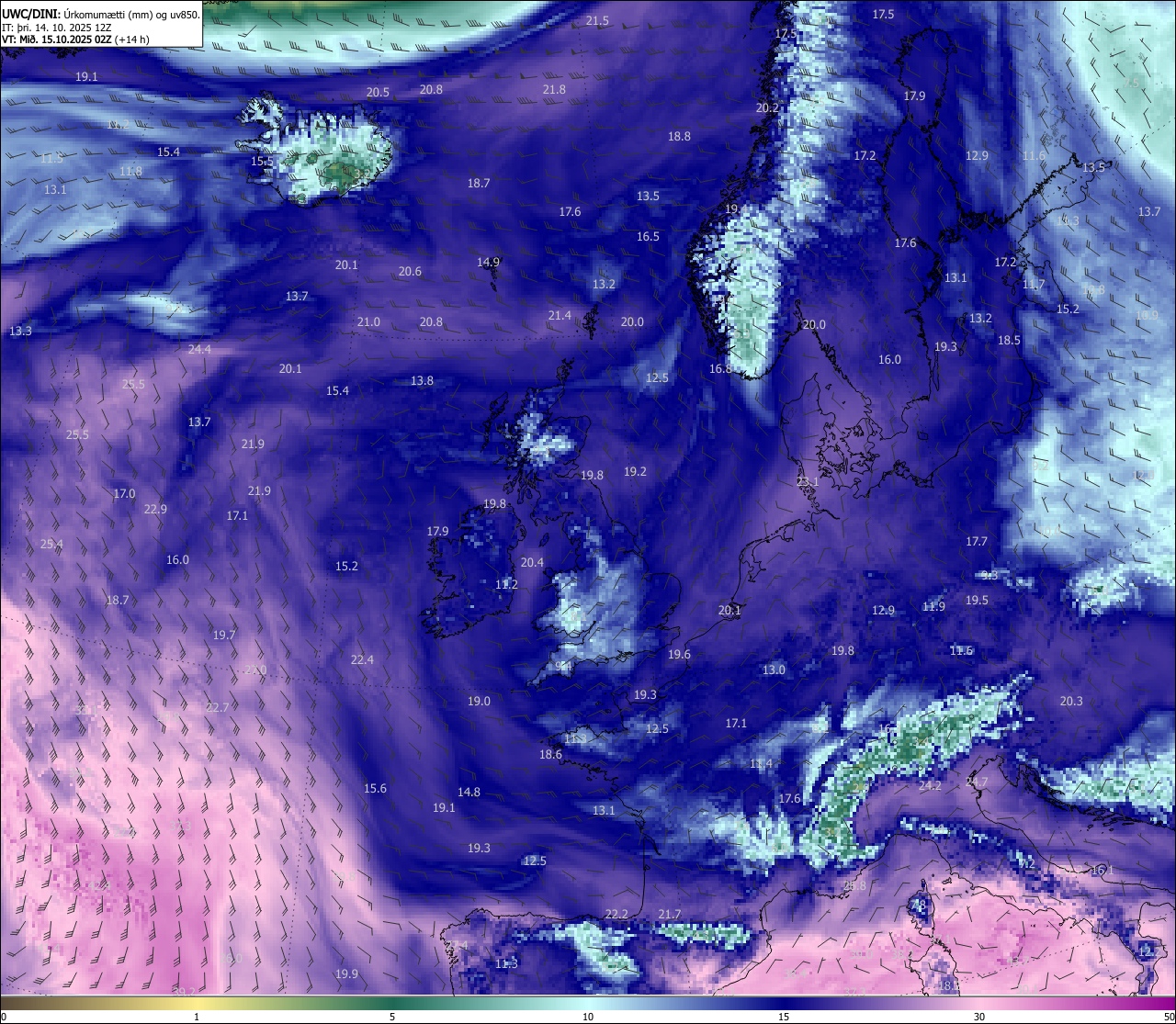Click the 19.9 map value

(346, 973)
